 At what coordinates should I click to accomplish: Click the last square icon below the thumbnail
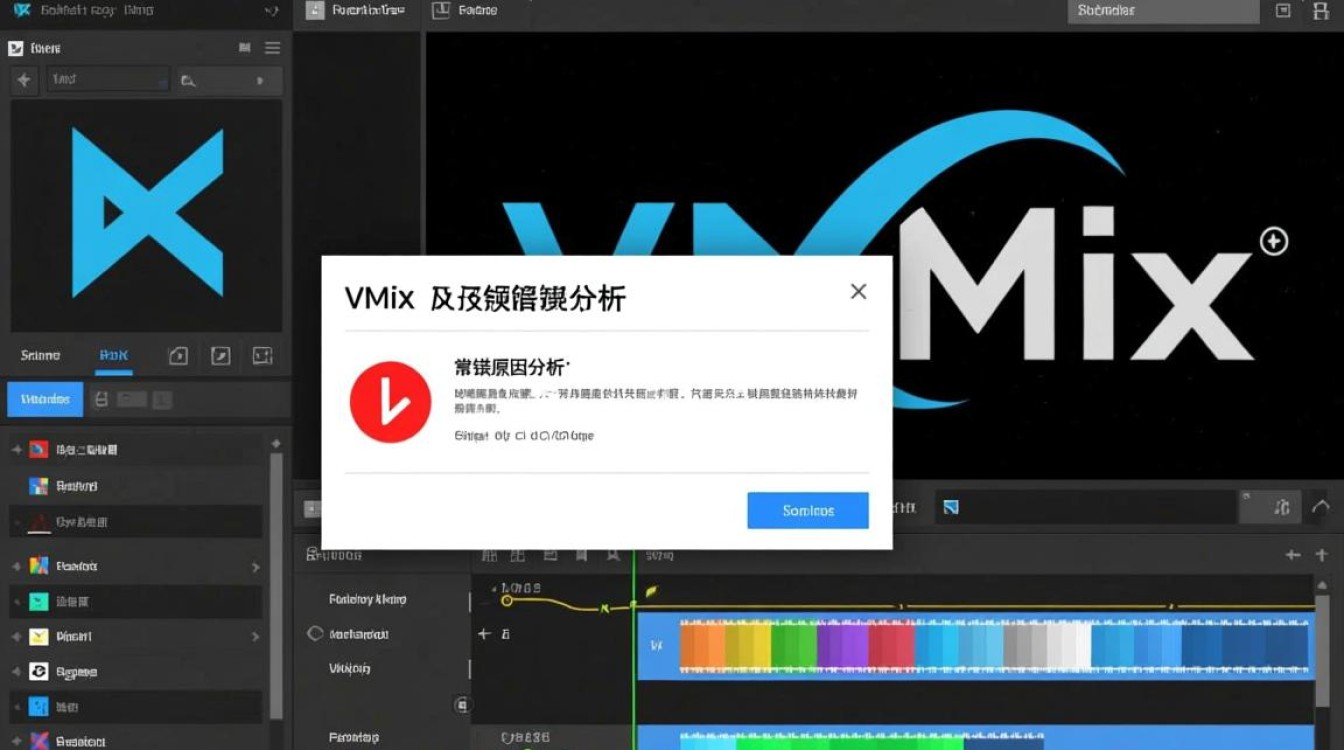click(x=262, y=355)
